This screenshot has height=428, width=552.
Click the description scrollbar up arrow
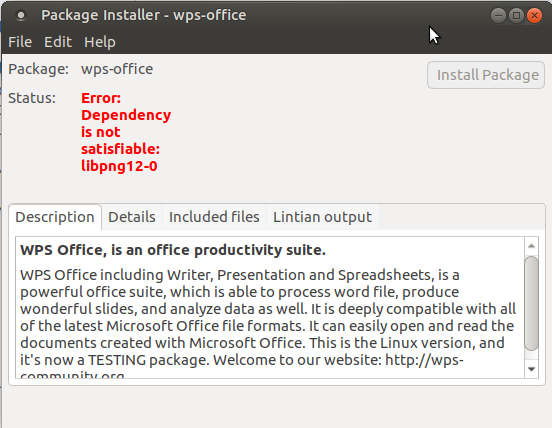click(x=532, y=246)
